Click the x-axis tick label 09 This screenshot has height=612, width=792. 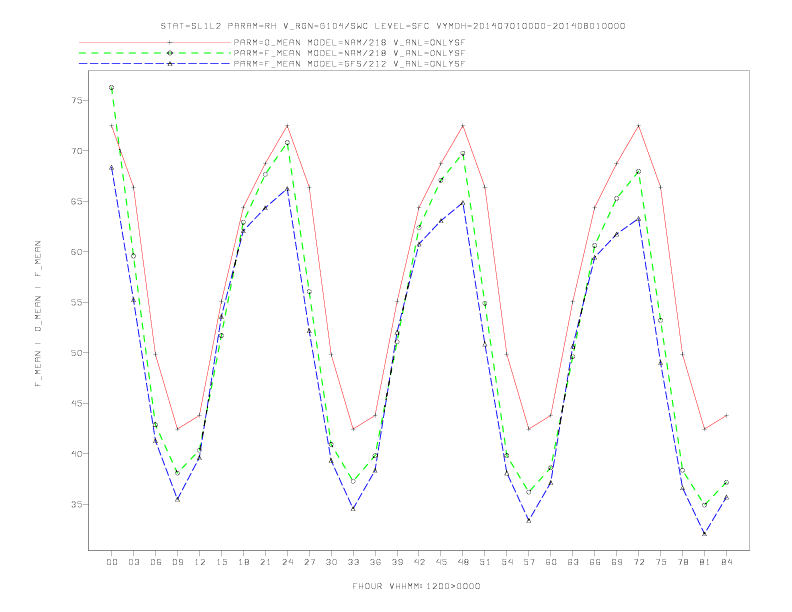[177, 562]
